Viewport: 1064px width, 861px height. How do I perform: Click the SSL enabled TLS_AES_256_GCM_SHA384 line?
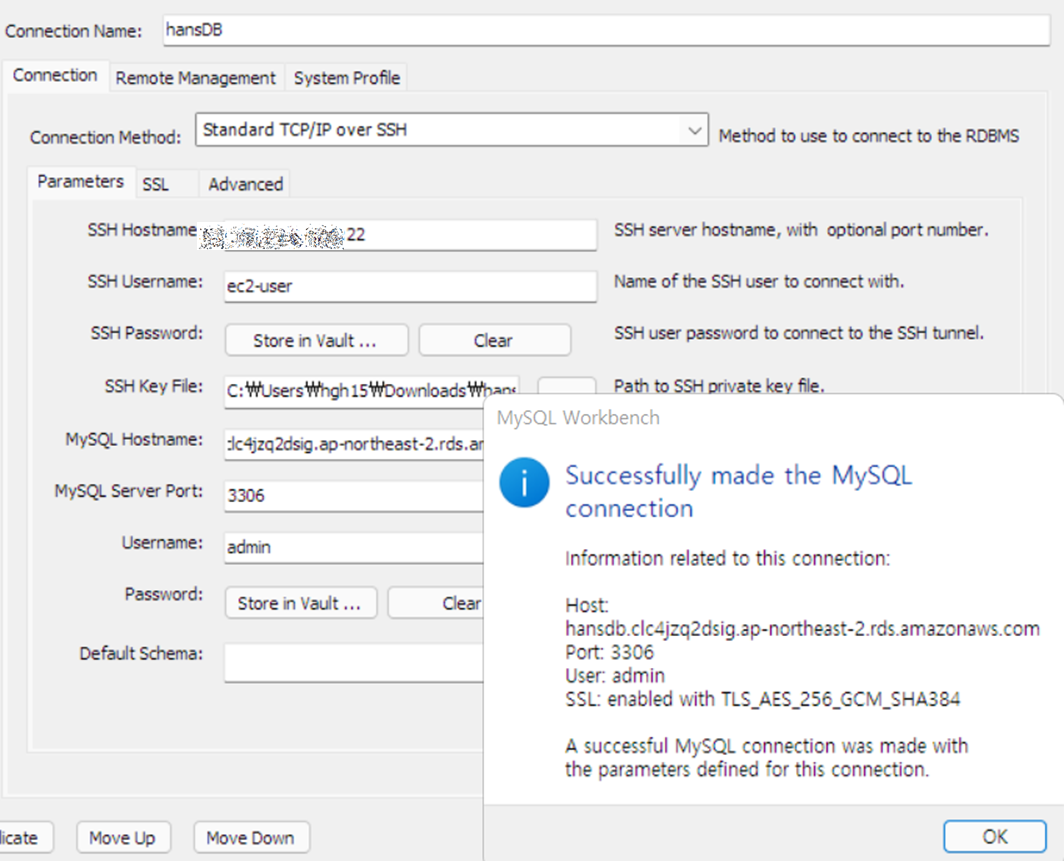point(763,700)
